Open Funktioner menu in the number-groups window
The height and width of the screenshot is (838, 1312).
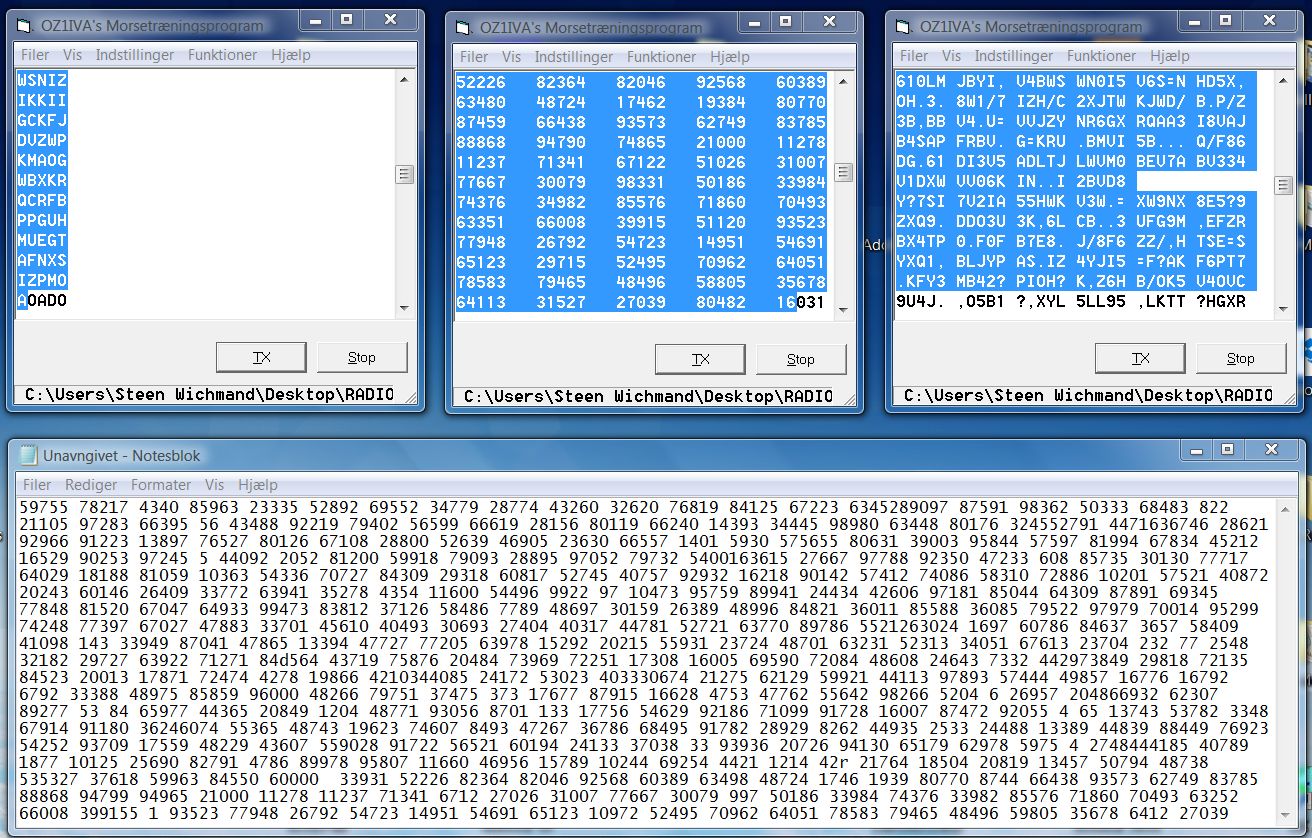tap(661, 57)
